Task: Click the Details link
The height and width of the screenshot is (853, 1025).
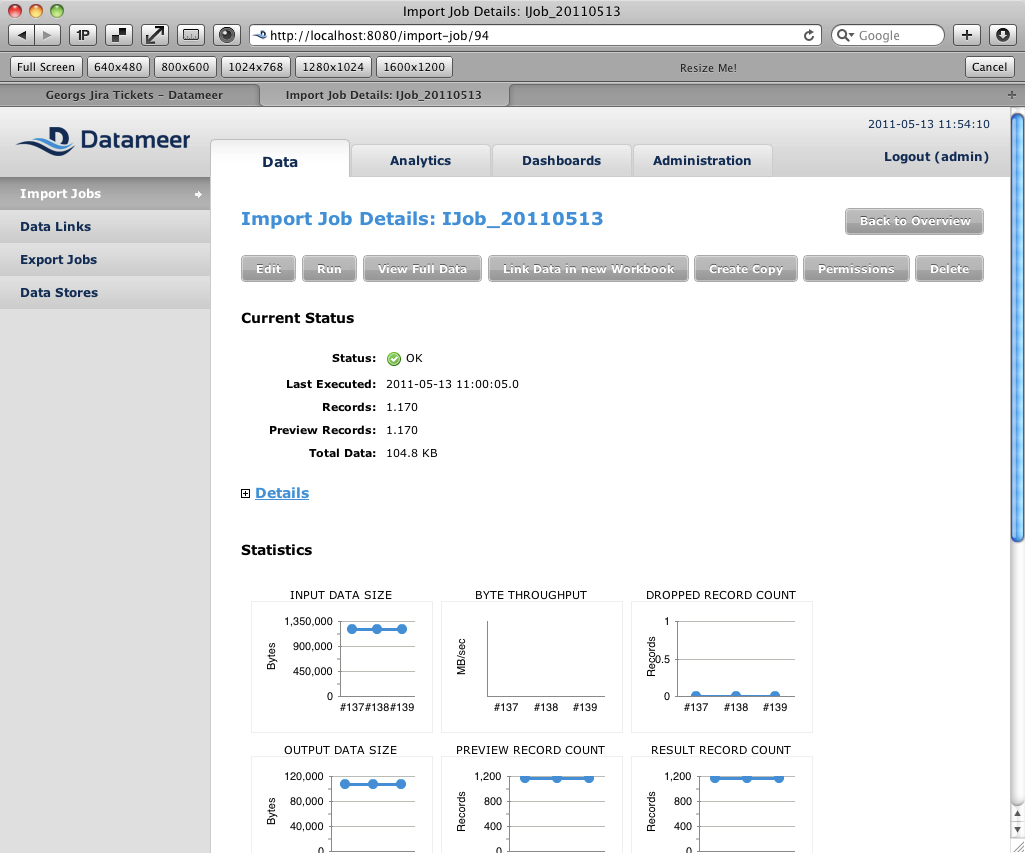Action: point(282,493)
